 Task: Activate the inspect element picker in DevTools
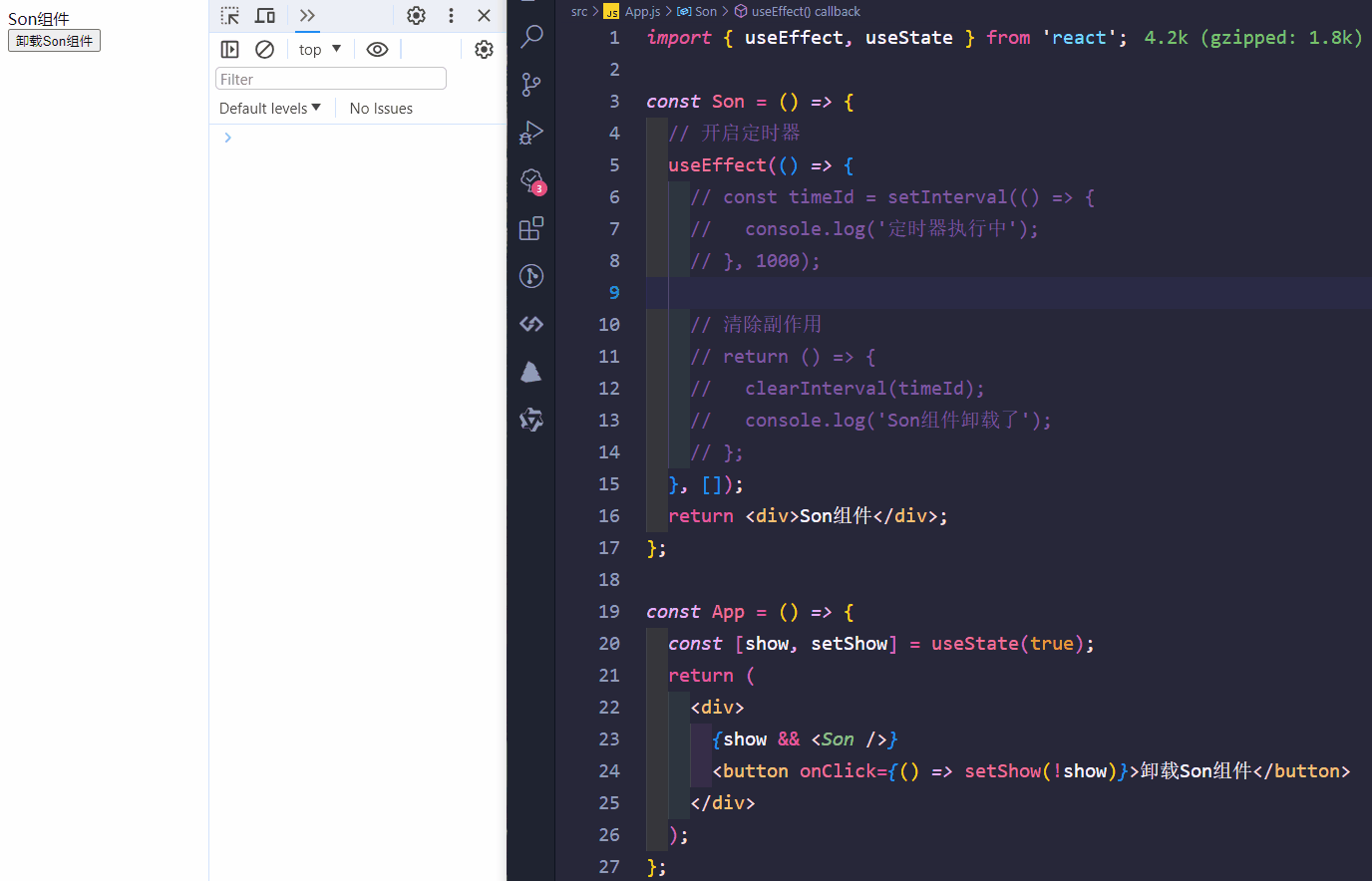(x=230, y=16)
